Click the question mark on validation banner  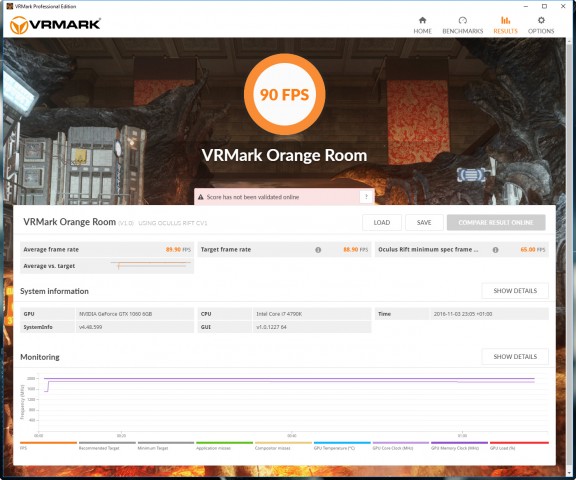click(x=366, y=197)
